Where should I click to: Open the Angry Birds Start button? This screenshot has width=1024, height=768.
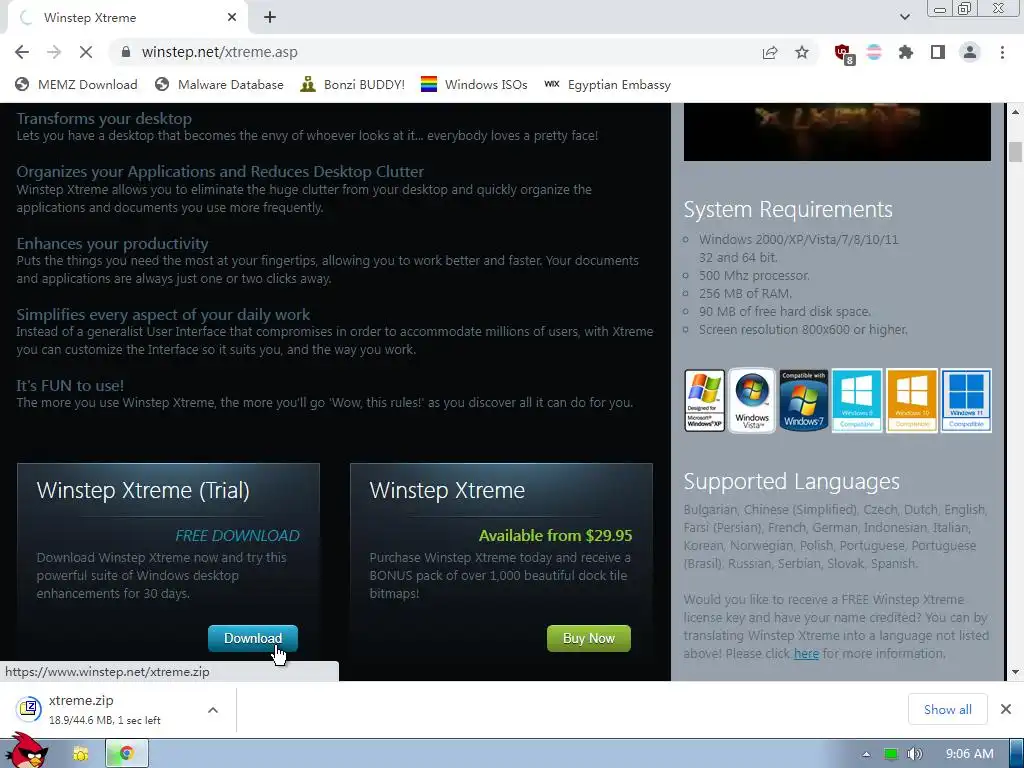coord(26,751)
